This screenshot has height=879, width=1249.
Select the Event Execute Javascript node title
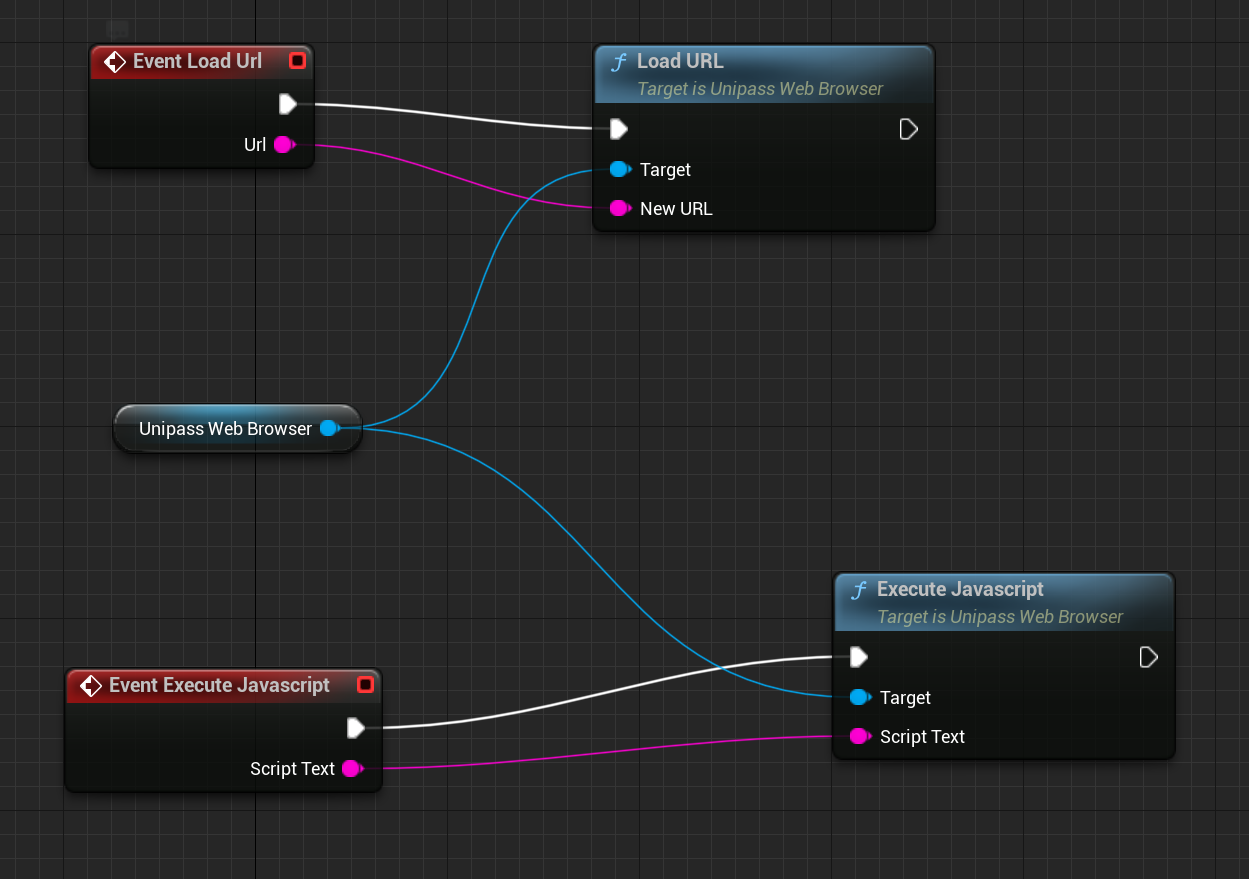pyautogui.click(x=219, y=685)
